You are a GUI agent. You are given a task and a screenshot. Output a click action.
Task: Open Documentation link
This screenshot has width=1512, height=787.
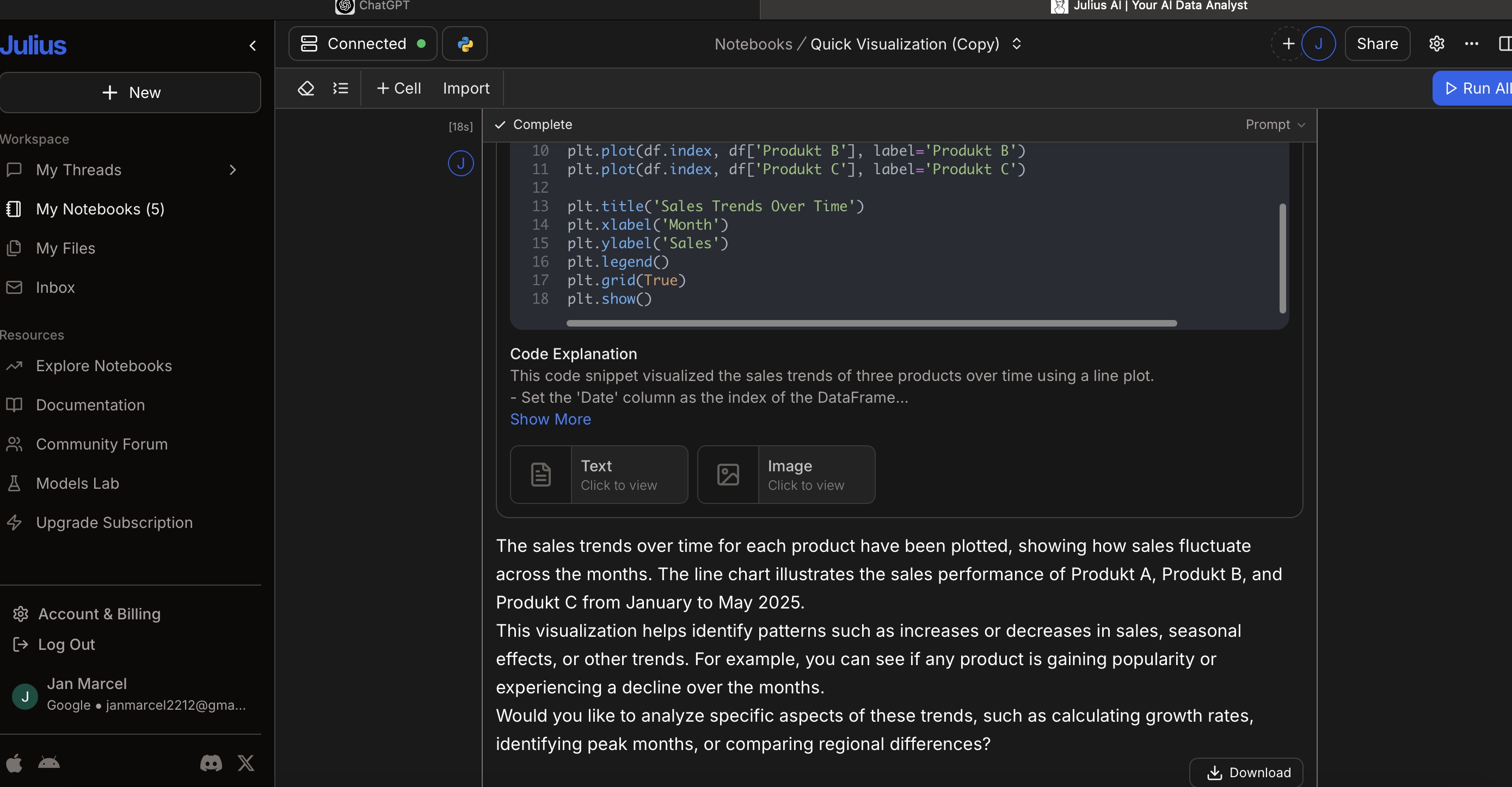90,405
